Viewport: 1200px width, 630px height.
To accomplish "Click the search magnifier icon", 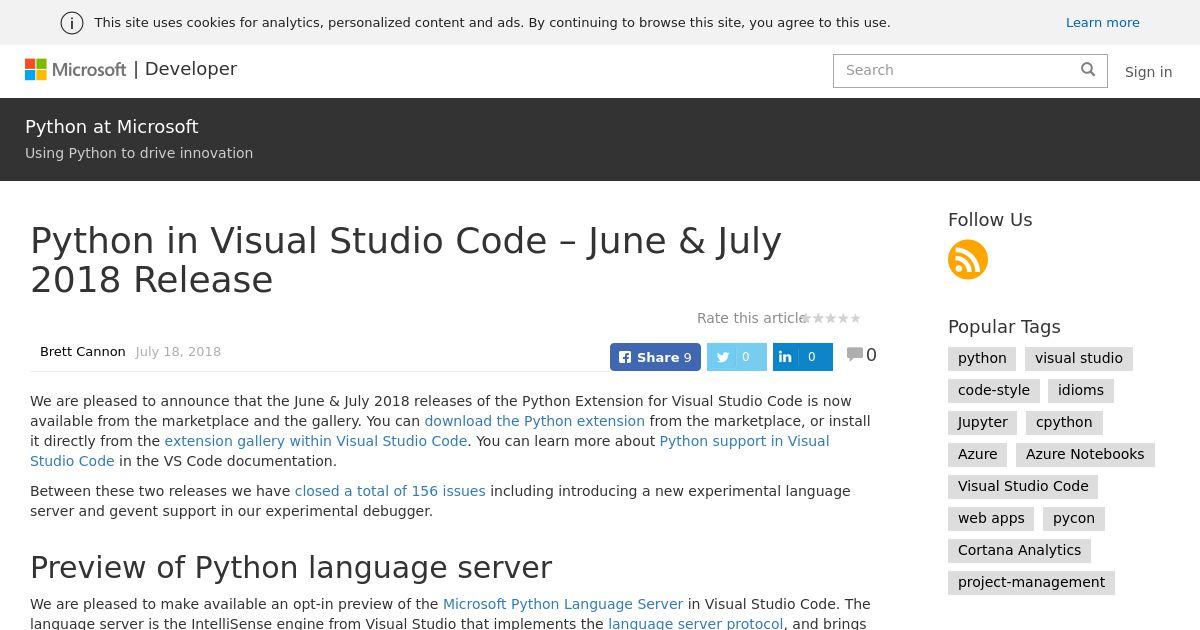I will [x=1088, y=69].
